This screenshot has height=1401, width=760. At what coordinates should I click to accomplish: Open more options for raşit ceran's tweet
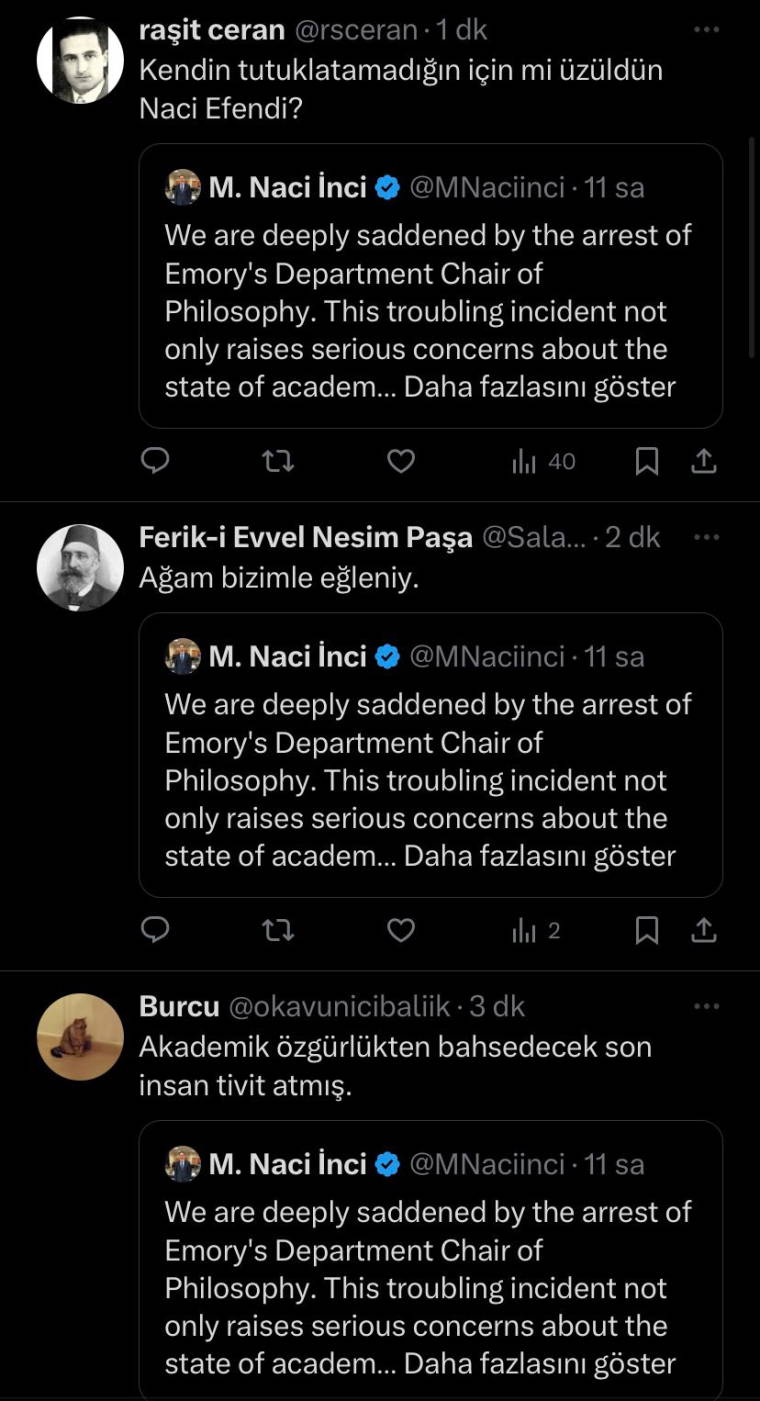pos(706,30)
